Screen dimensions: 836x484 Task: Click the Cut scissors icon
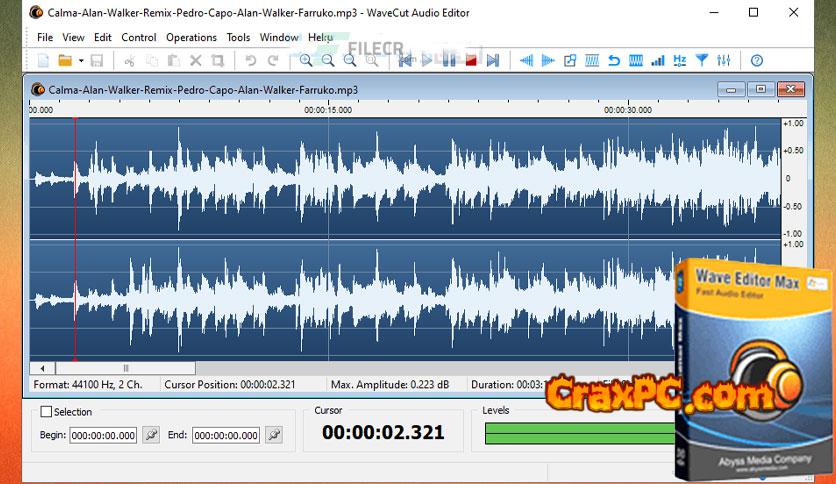129,61
